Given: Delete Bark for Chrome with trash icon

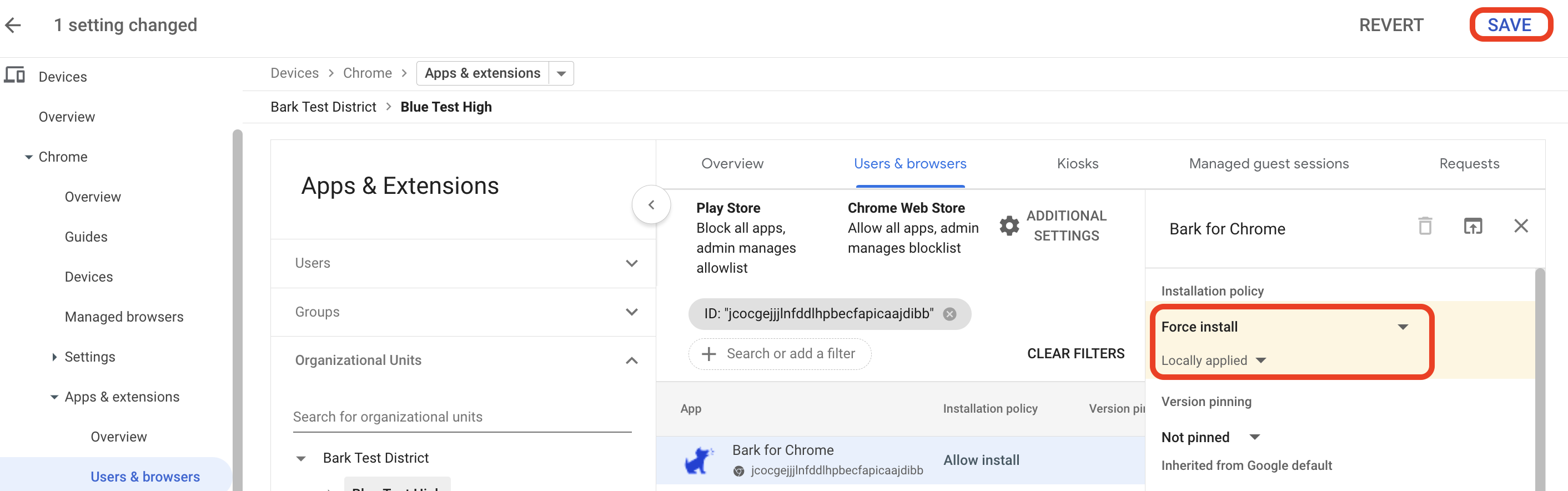Looking at the screenshot, I should point(1425,226).
